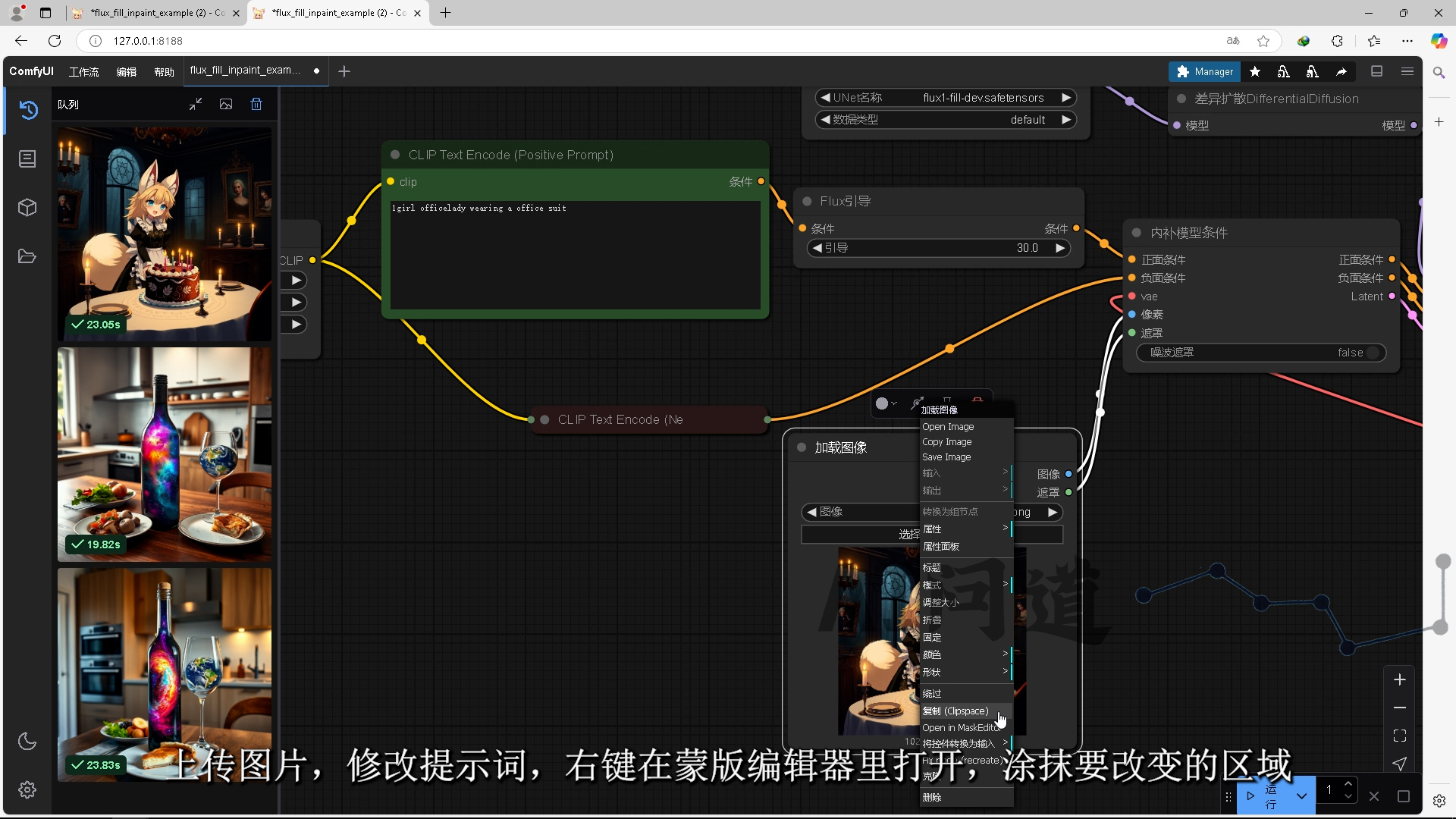Open the workflows folder sidebar icon
The height and width of the screenshot is (819, 1456).
click(27, 256)
